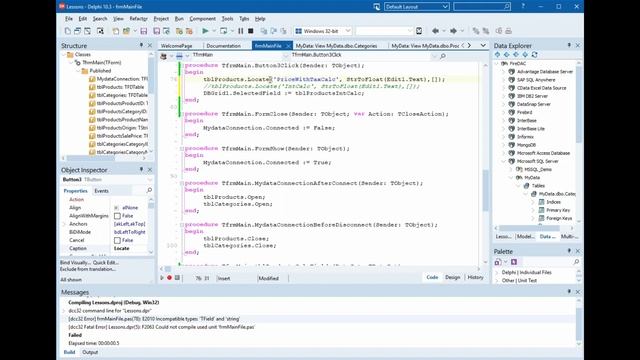Switch to the Documentation tab
The width and height of the screenshot is (640, 360).
[x=224, y=46]
